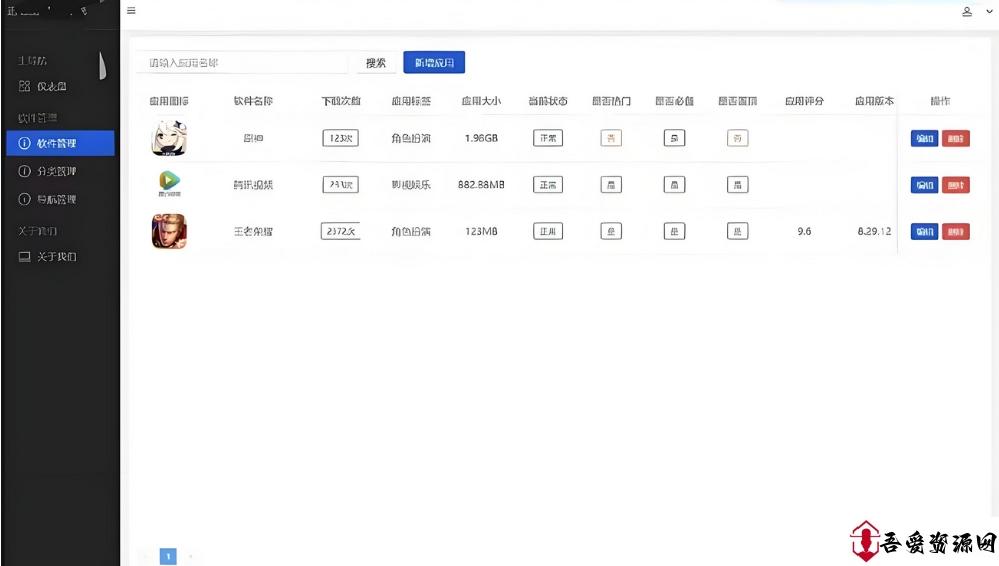Open Dashboard (仪表盘) in the sidebar
Screen dimensions: 999x566
pyautogui.click(x=57, y=87)
